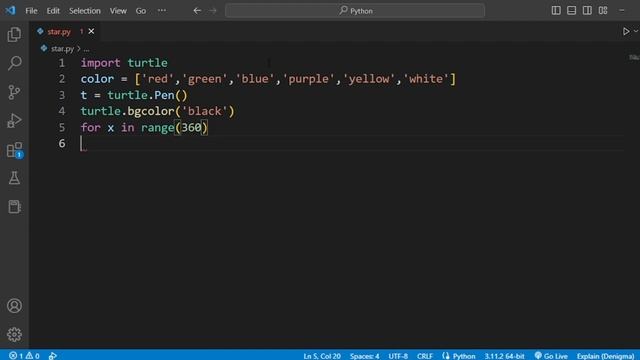640x360 pixels.
Task: Open the Extensions view
Action: (x=14, y=150)
